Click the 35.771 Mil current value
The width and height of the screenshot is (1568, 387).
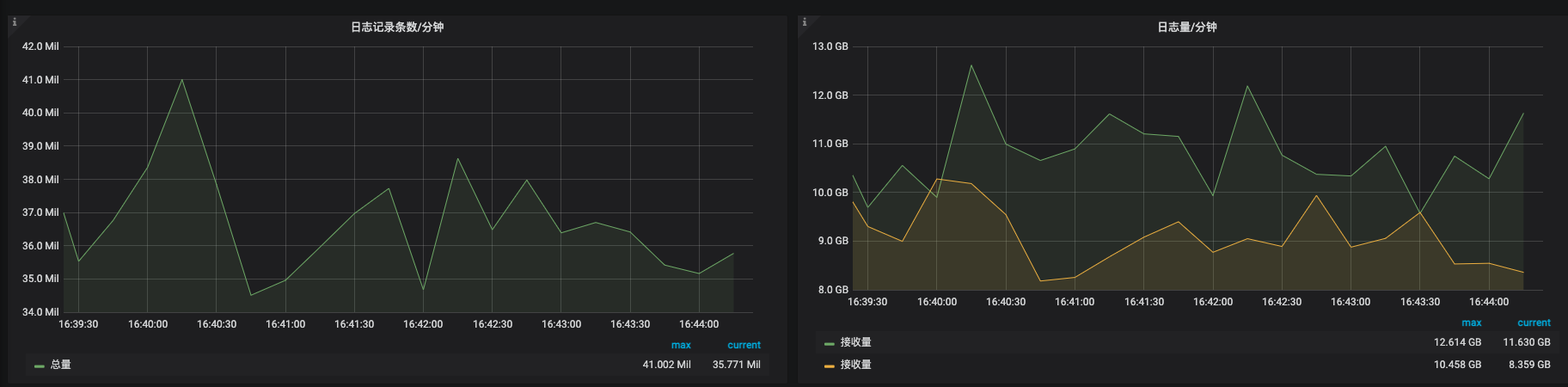tap(736, 365)
